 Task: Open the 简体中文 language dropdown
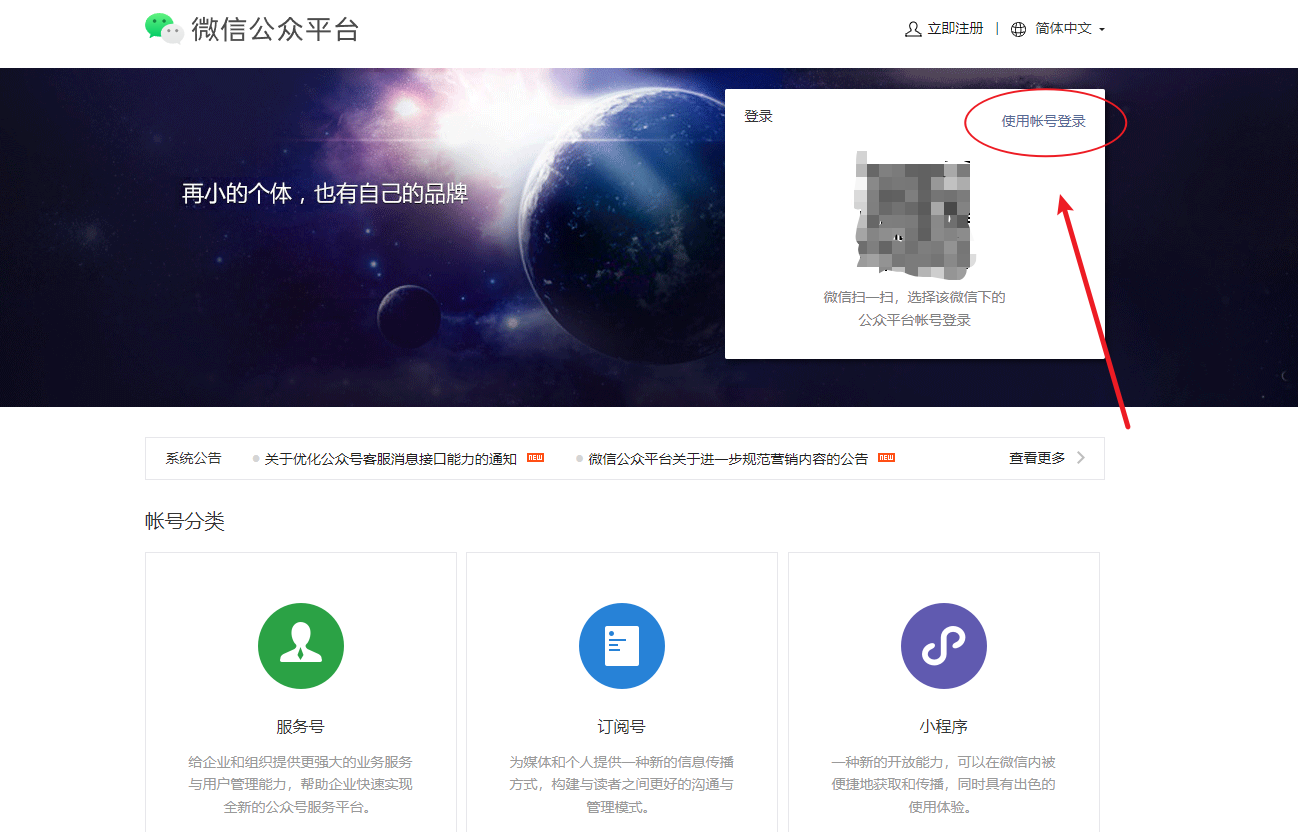point(1070,29)
